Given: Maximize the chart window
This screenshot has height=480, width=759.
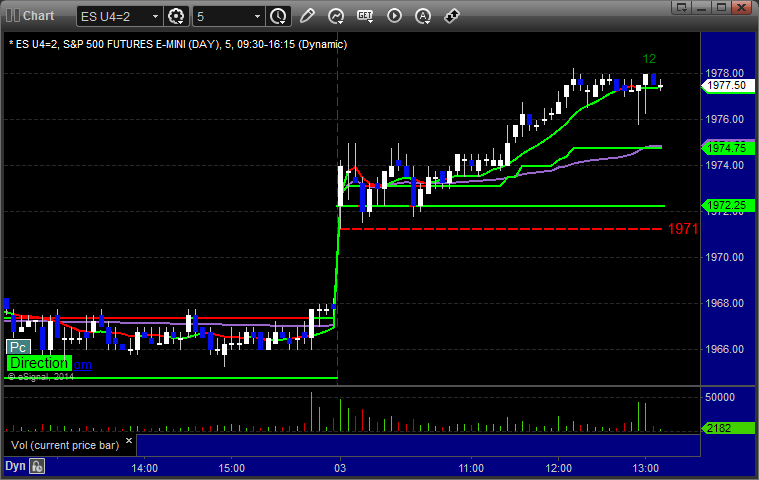Looking at the screenshot, I should [721, 7].
